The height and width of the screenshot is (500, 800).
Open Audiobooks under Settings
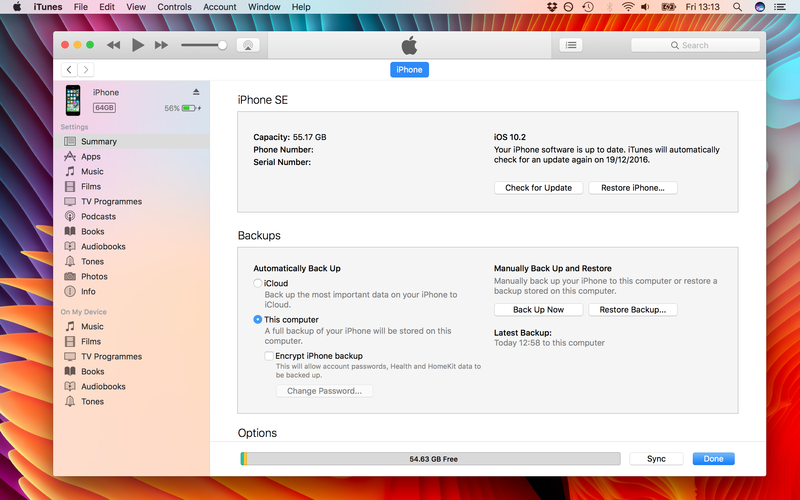[x=132, y=246]
